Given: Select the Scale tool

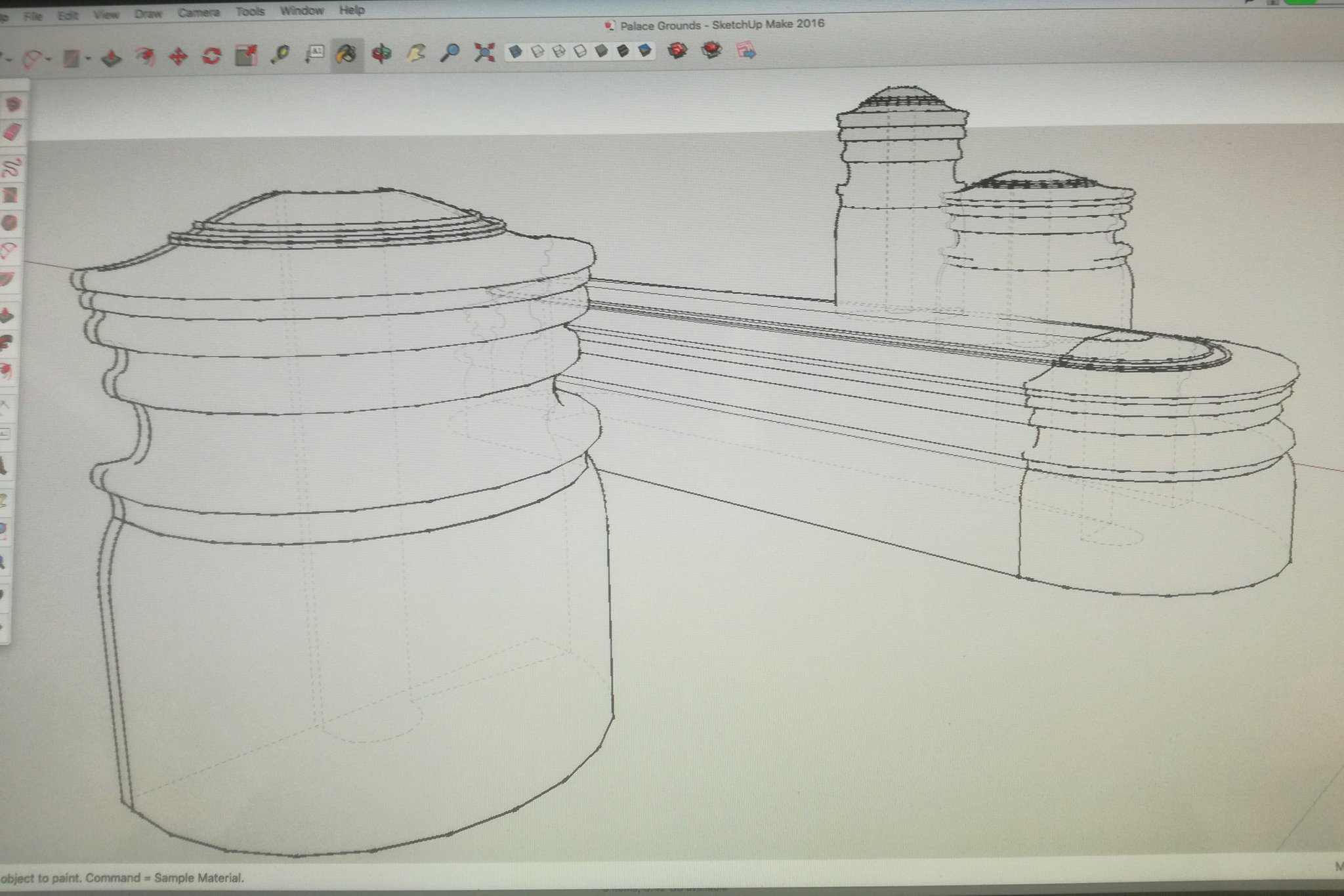Looking at the screenshot, I should [246, 55].
